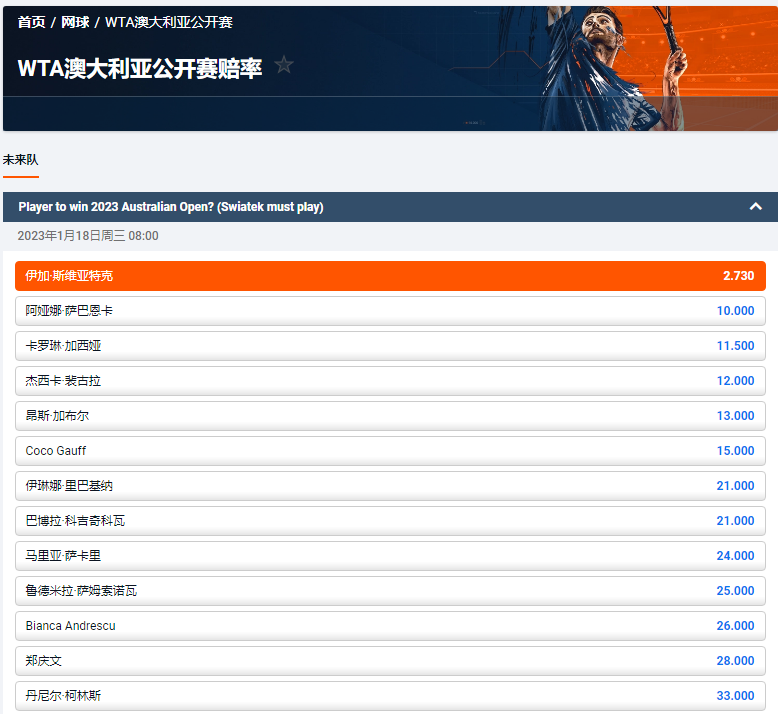Select 郑庆文 at odds 28.000
The image size is (778, 714).
tap(390, 661)
